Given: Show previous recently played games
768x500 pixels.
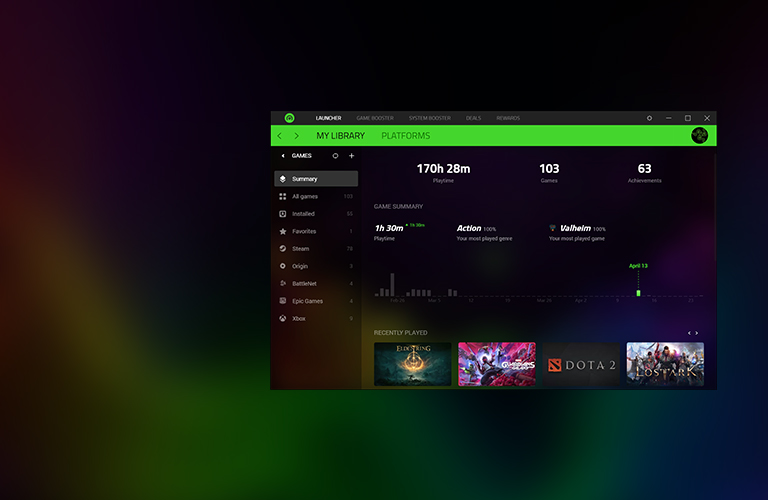Looking at the screenshot, I should (689, 333).
